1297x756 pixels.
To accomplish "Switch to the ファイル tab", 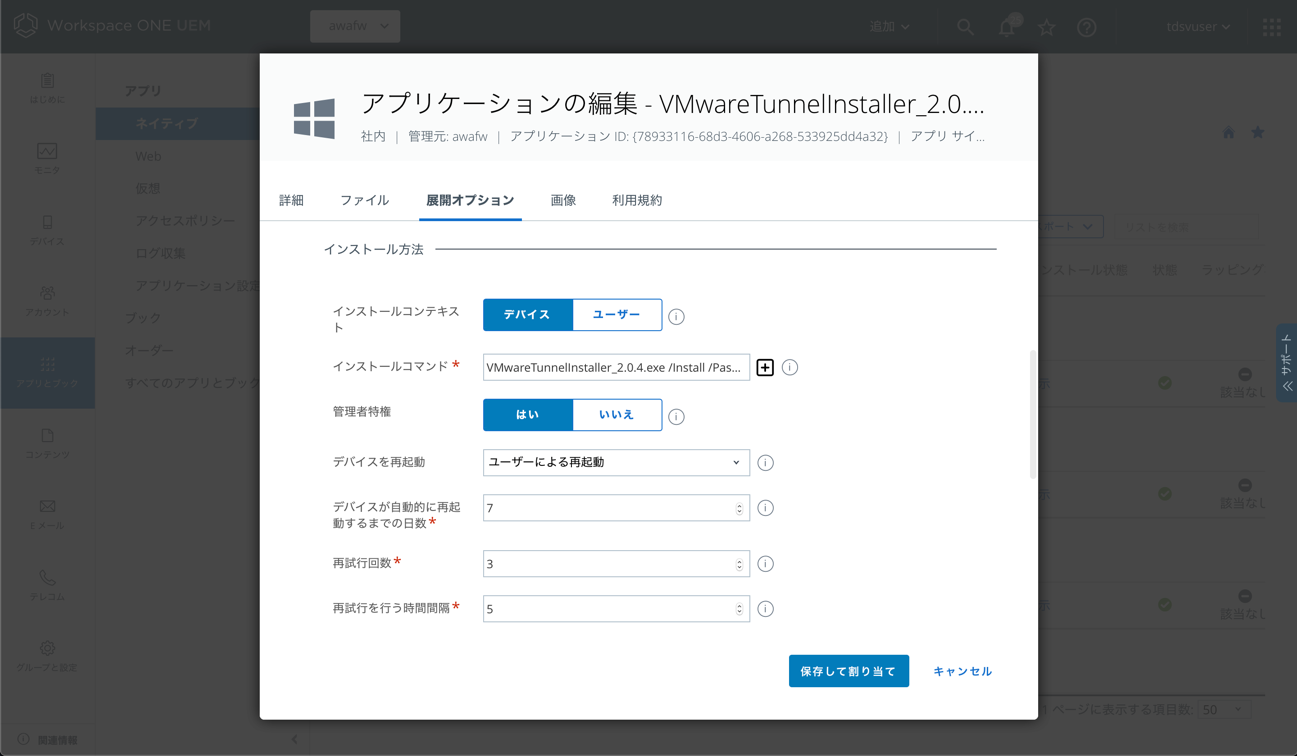I will [364, 200].
